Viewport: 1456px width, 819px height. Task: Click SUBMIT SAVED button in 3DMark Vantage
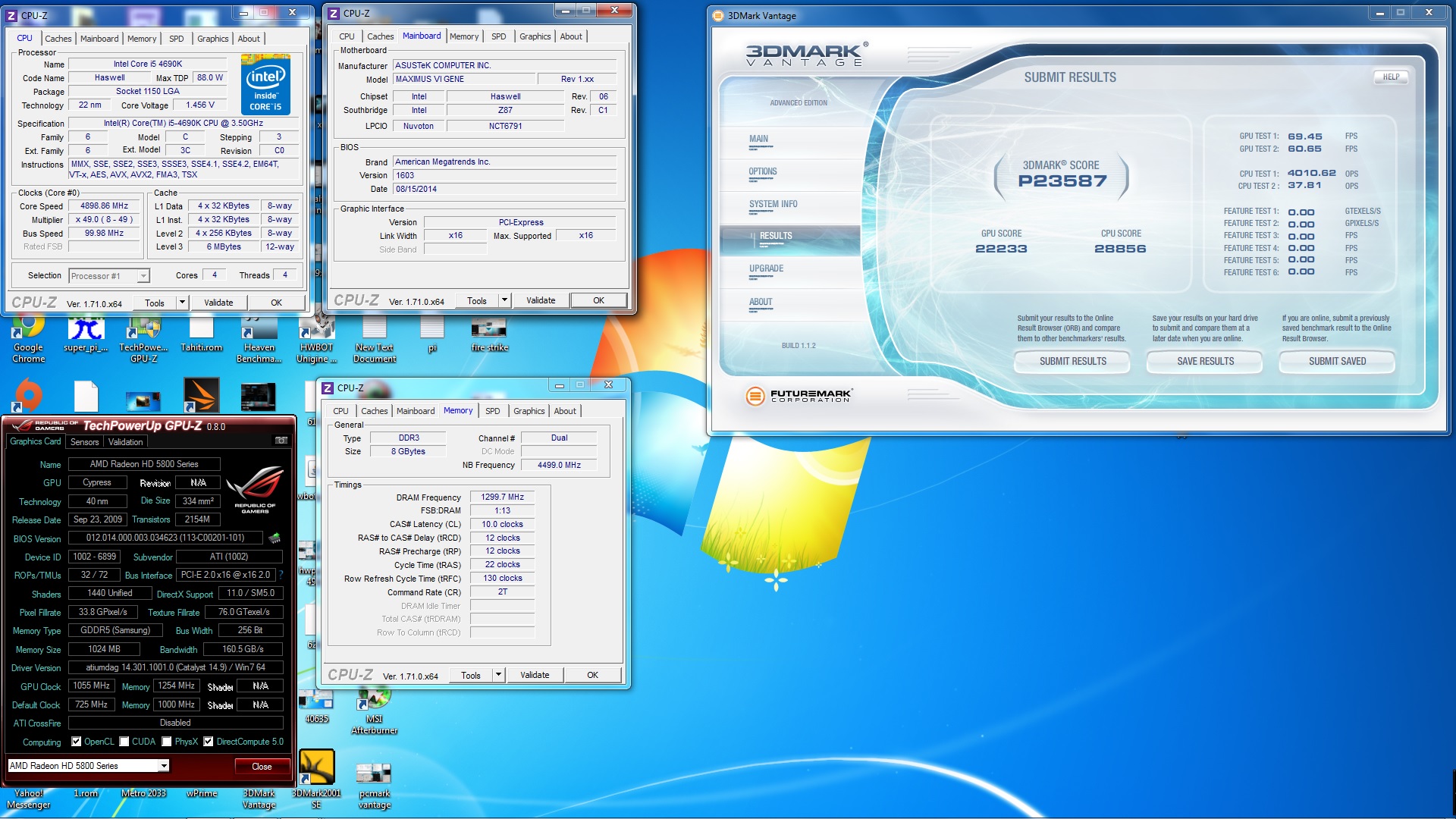1337,362
